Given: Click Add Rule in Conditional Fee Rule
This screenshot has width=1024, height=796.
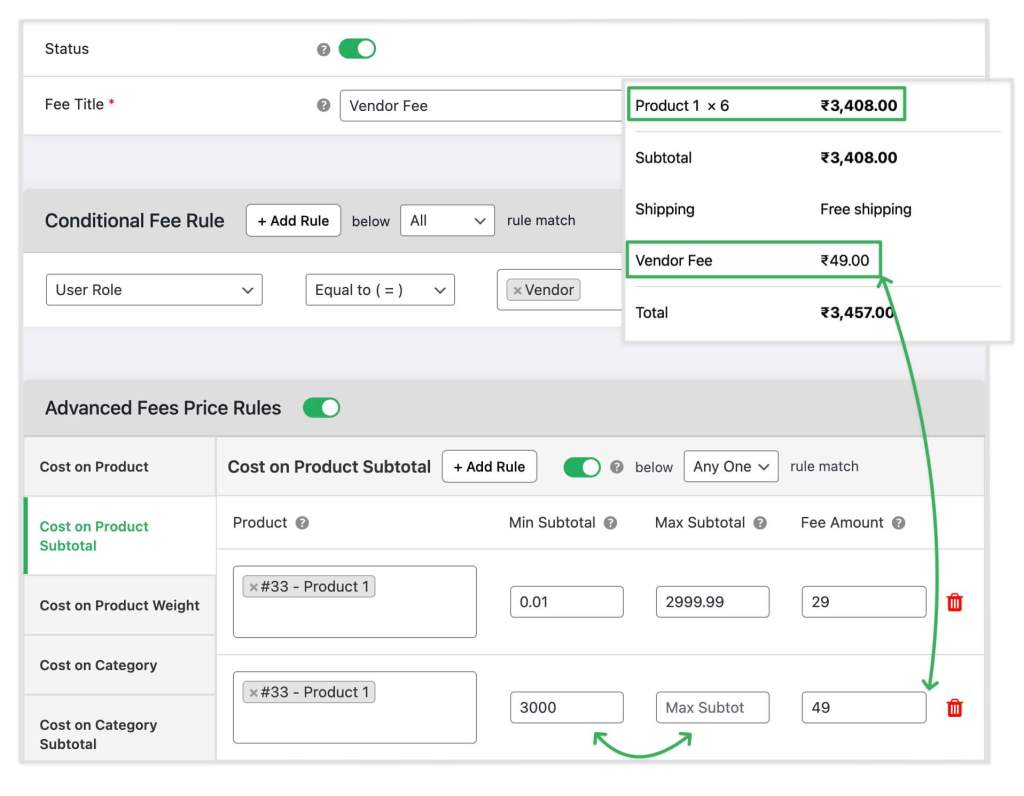Looking at the screenshot, I should click(x=293, y=221).
